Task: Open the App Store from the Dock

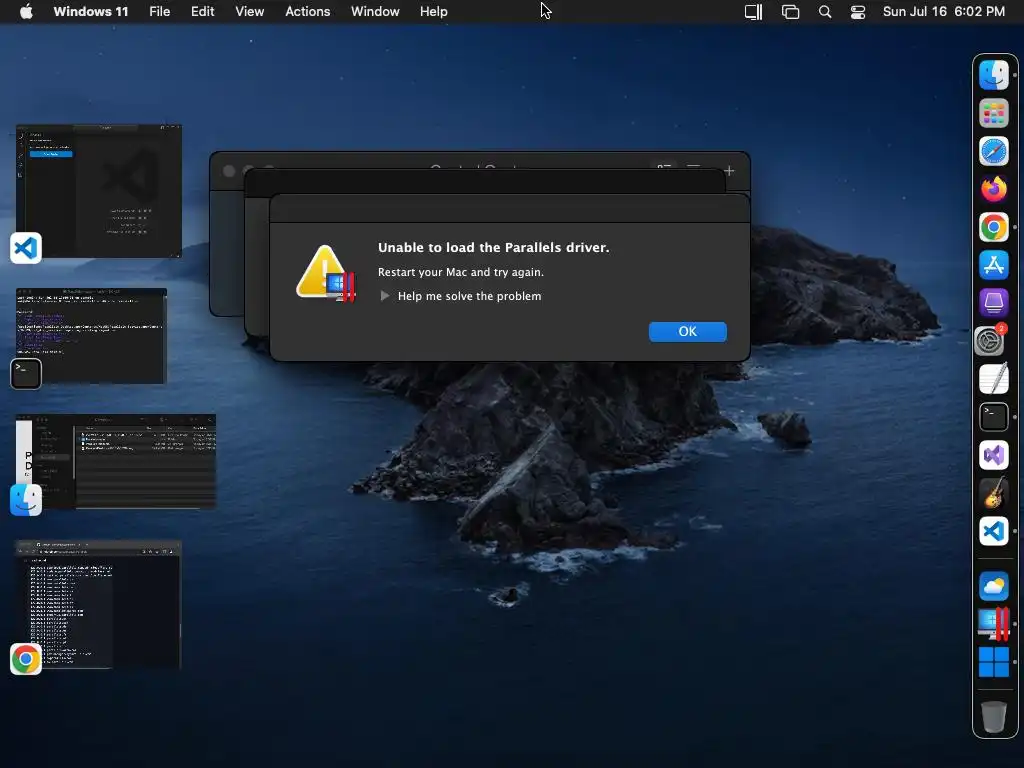Action: (994, 265)
